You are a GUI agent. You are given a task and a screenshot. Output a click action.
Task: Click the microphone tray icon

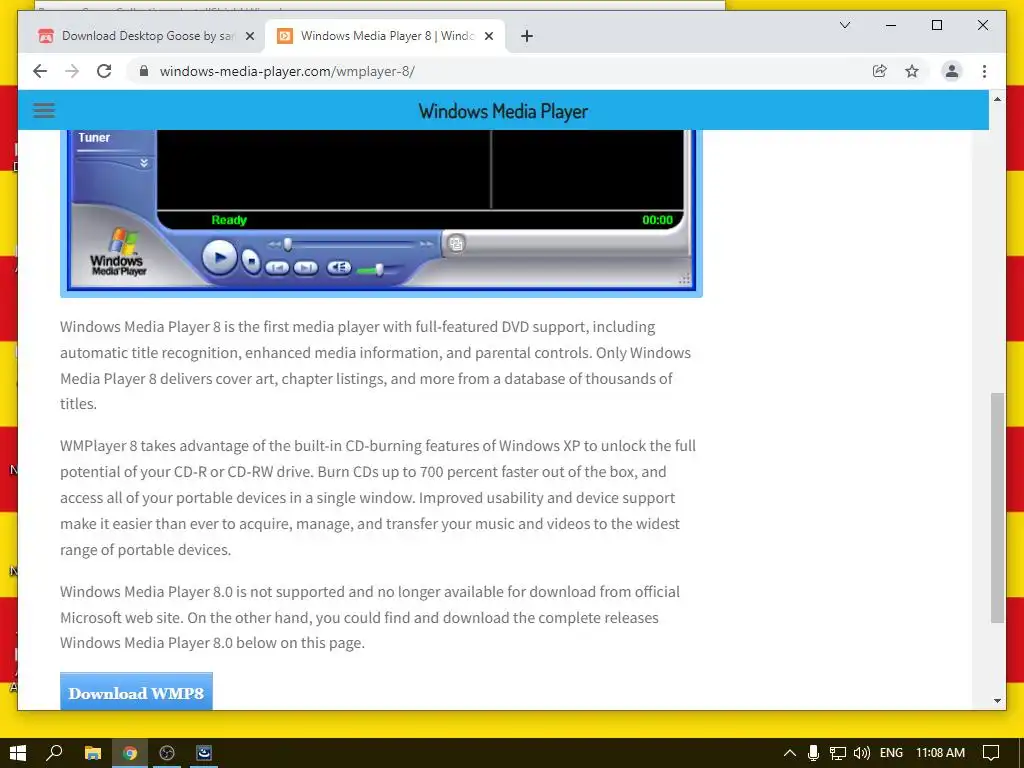click(x=813, y=753)
